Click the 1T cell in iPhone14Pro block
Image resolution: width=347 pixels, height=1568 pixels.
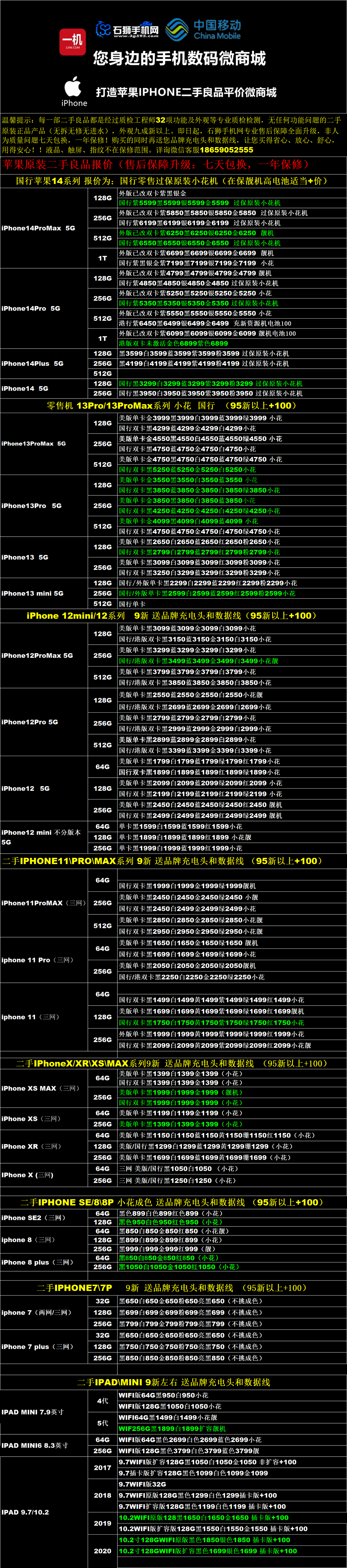pos(102,338)
